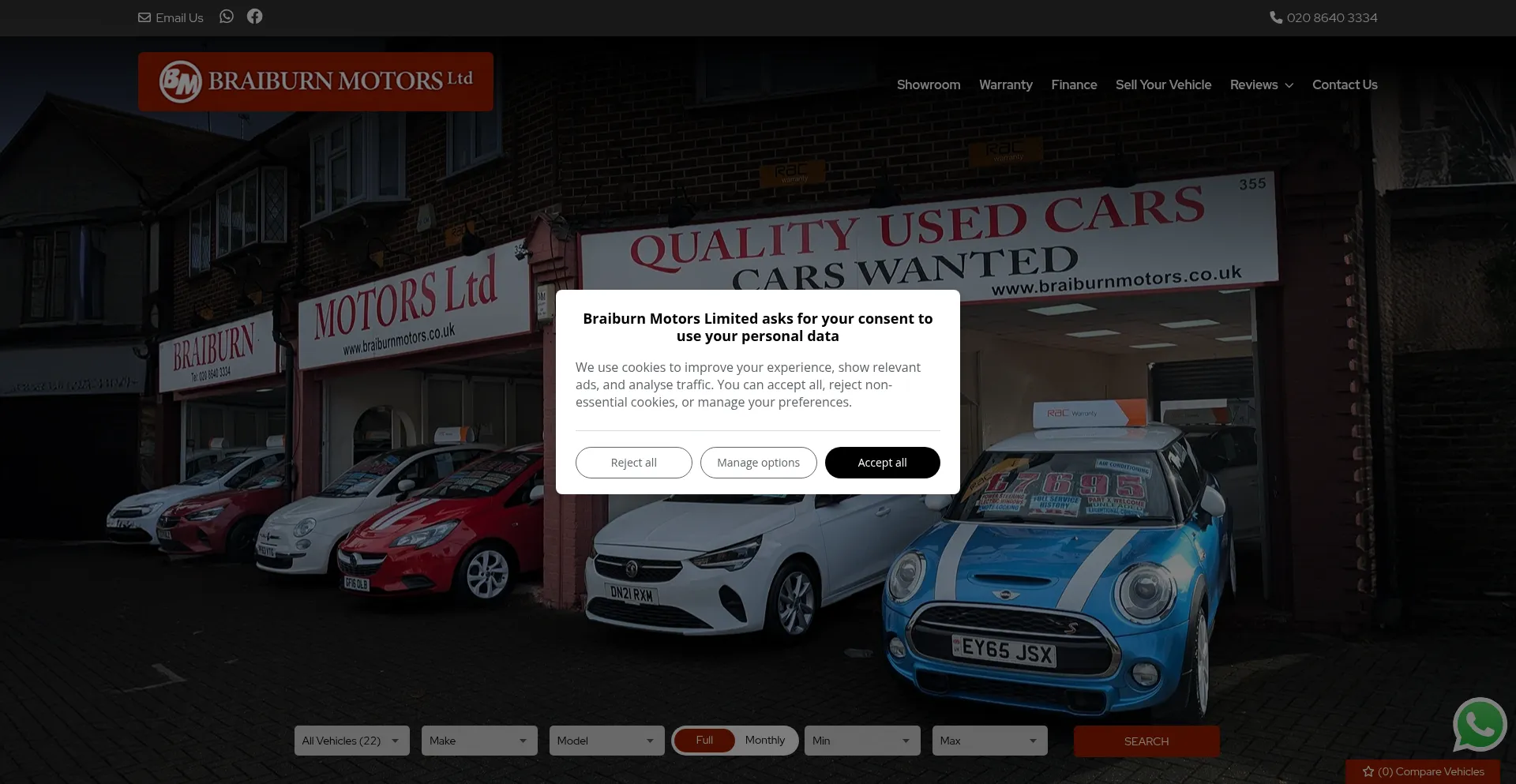The height and width of the screenshot is (784, 1516).
Task: Open the floating WhatsApp chat bubble
Action: point(1480,724)
